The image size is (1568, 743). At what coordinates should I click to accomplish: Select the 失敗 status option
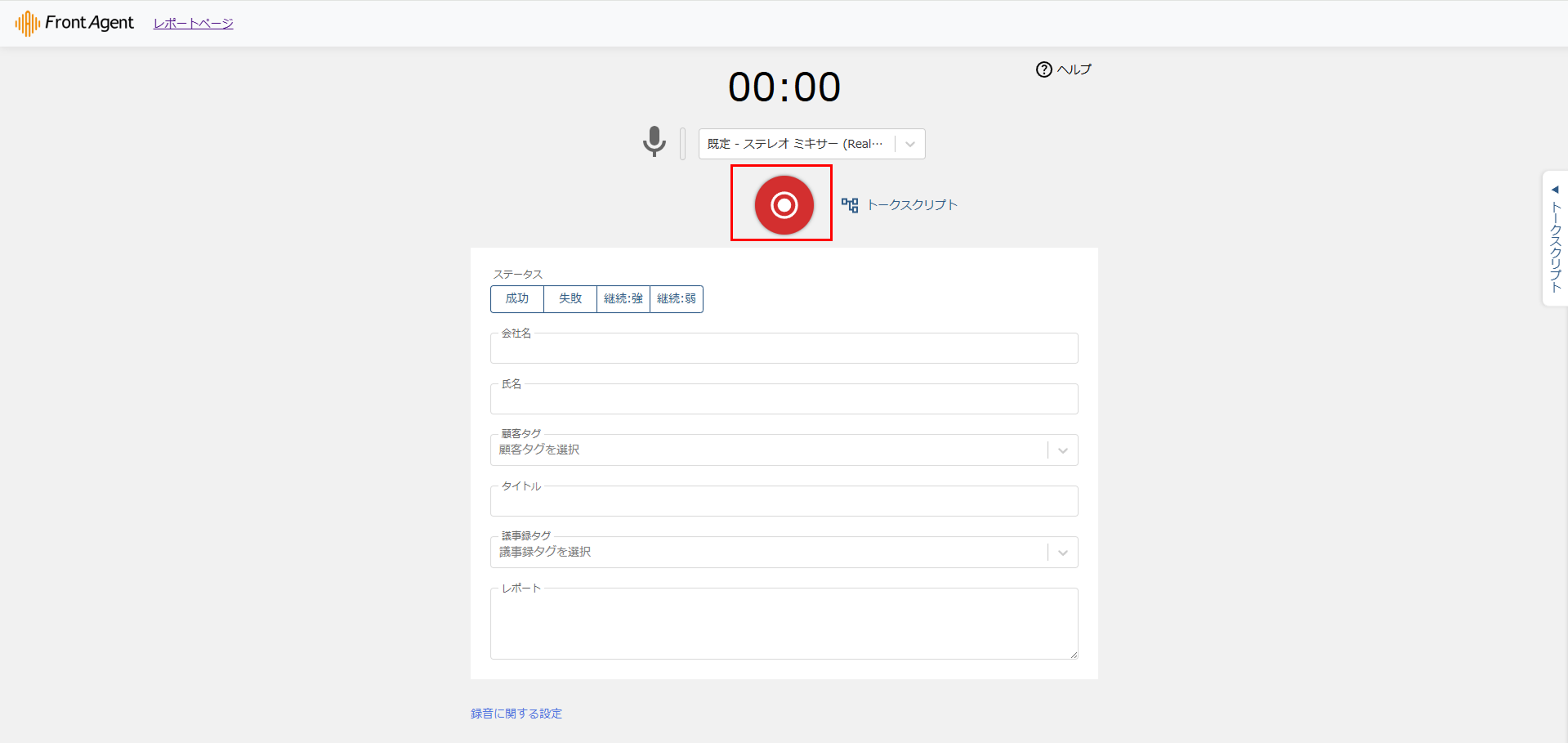coord(570,299)
